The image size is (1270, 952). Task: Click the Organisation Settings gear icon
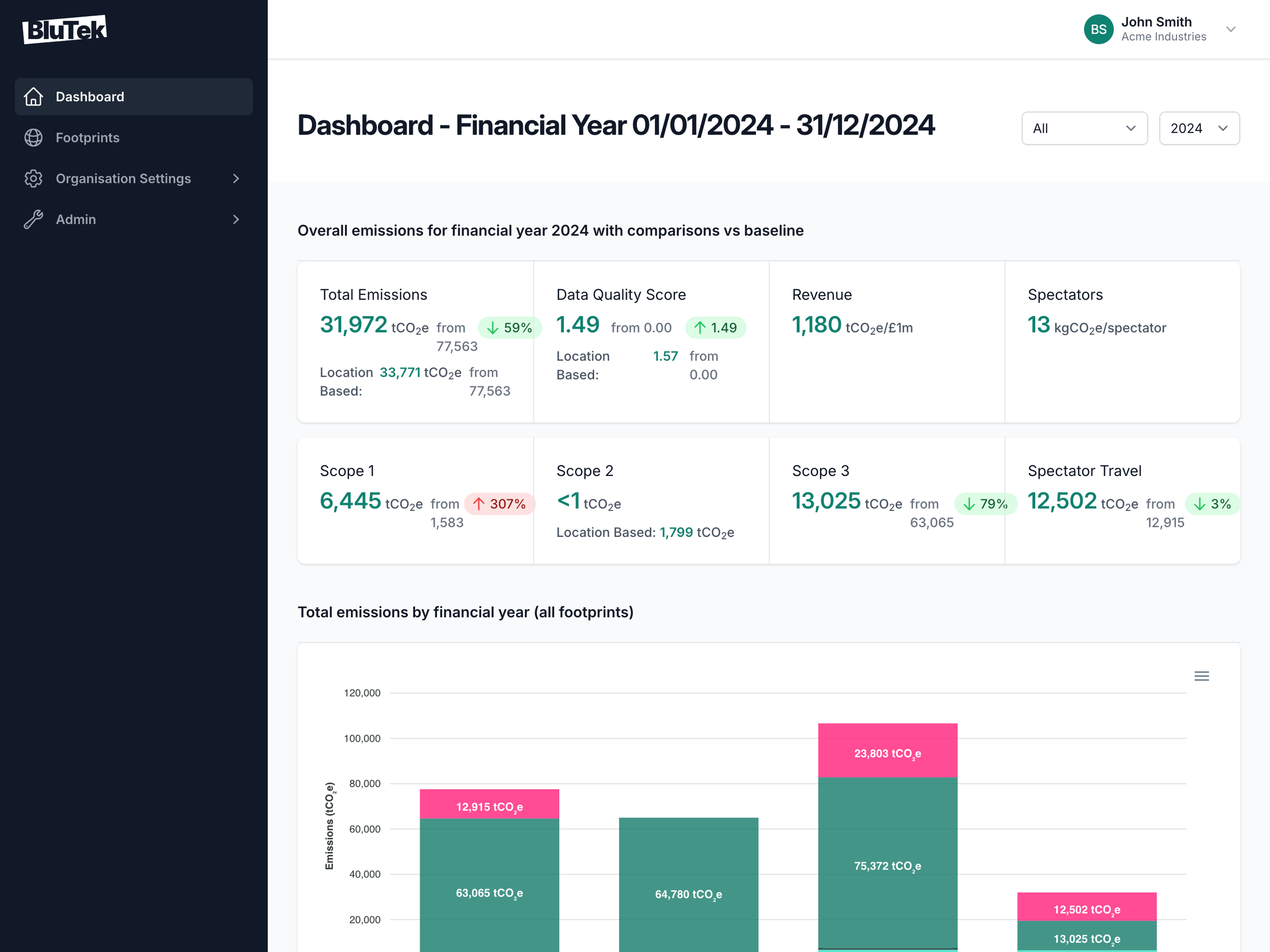click(x=34, y=179)
